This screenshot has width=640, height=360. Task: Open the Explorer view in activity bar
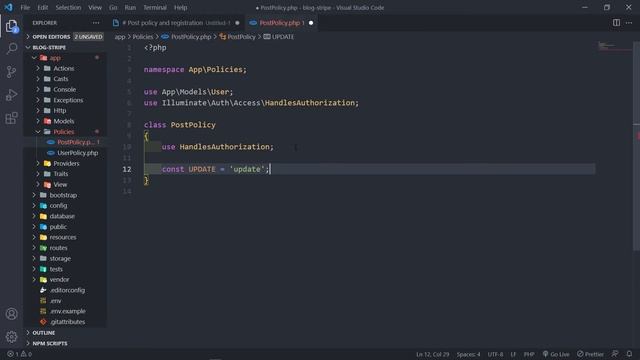(11, 26)
